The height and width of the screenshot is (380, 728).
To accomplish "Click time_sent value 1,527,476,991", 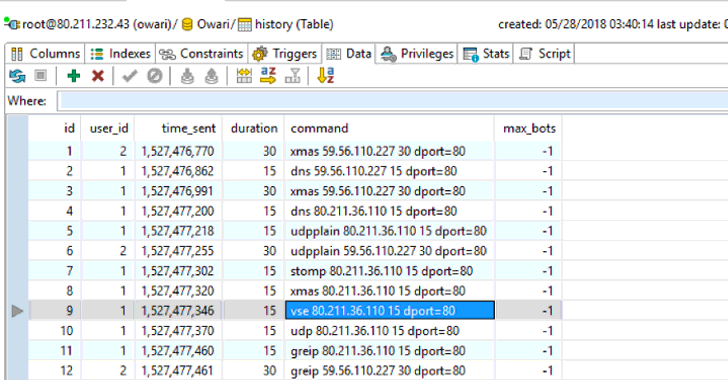I will click(178, 191).
